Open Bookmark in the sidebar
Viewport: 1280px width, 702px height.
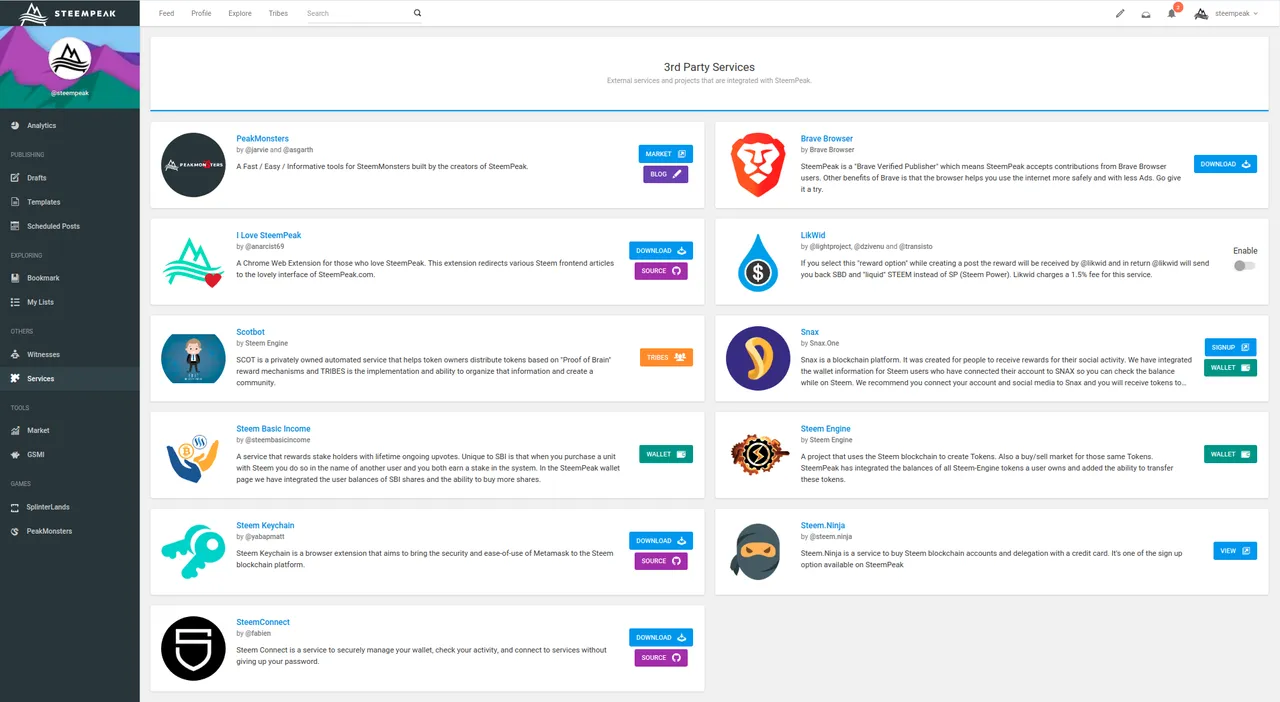(x=70, y=278)
